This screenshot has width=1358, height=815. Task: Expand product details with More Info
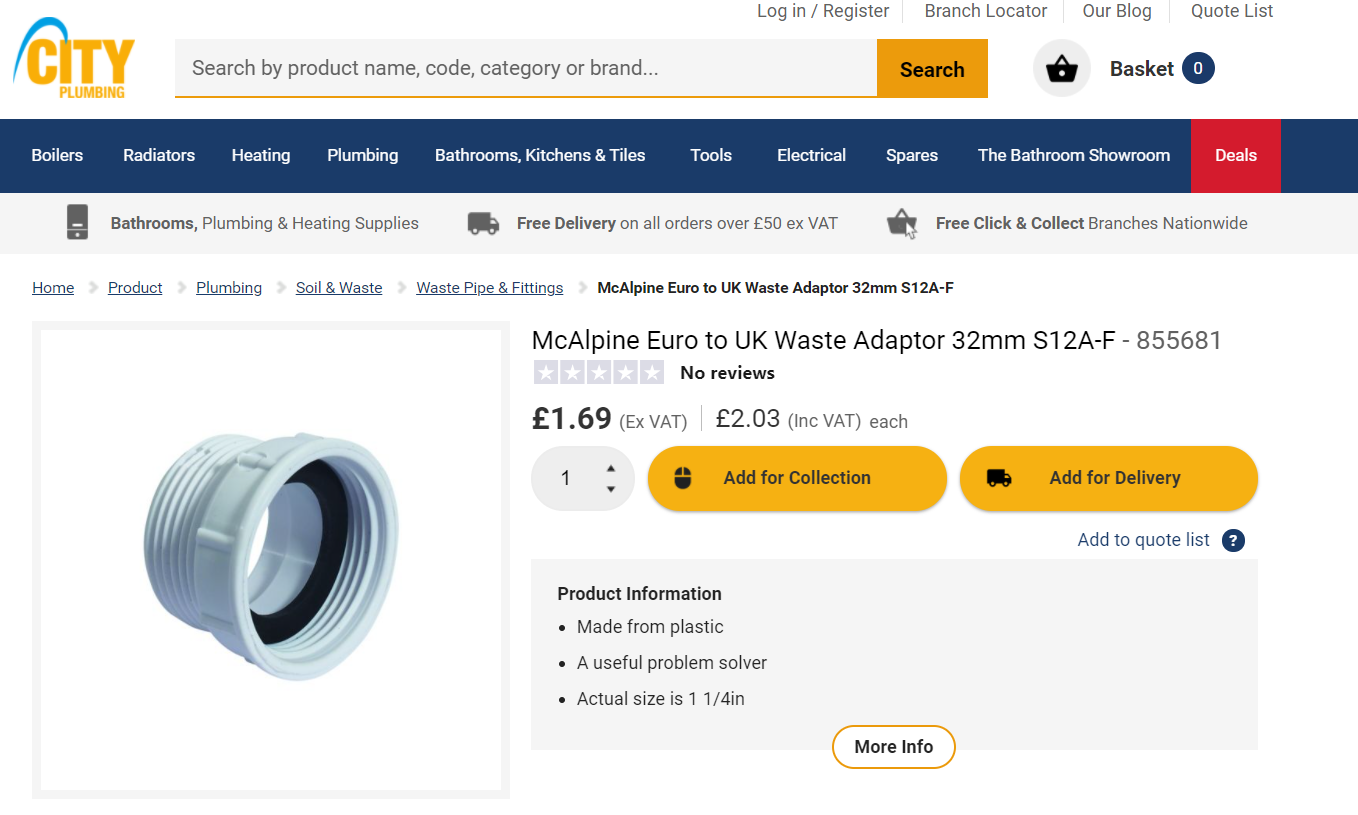tap(893, 747)
